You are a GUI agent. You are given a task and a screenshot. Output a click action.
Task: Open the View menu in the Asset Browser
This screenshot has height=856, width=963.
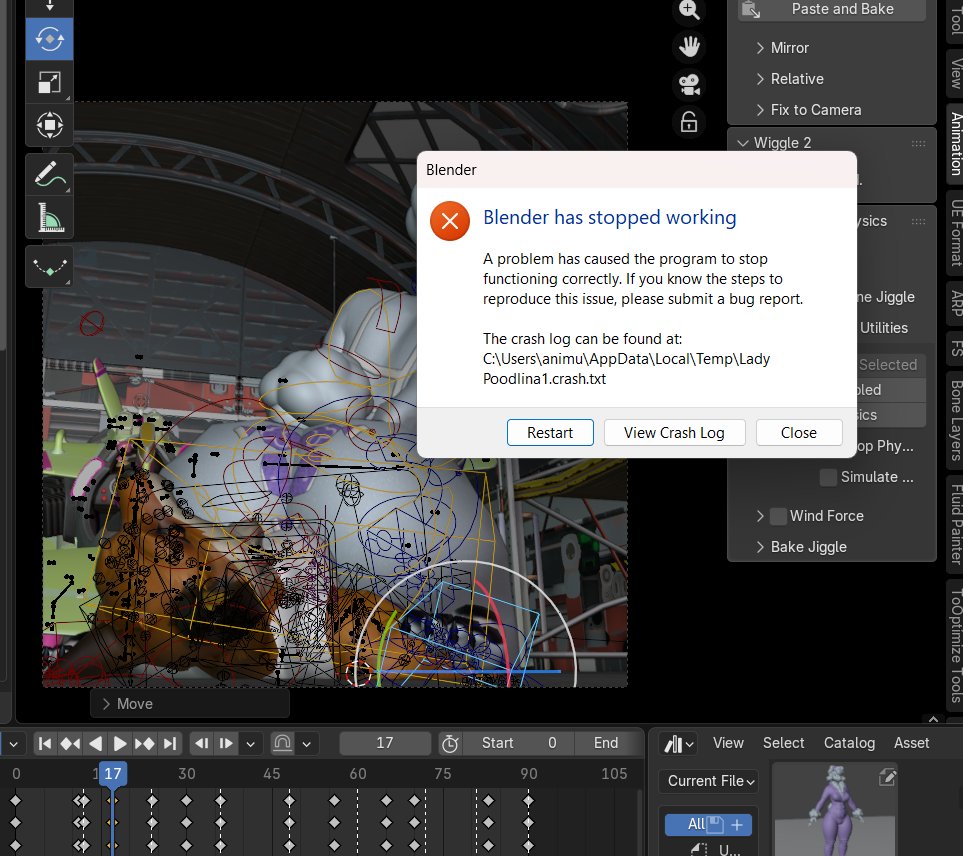click(x=728, y=743)
